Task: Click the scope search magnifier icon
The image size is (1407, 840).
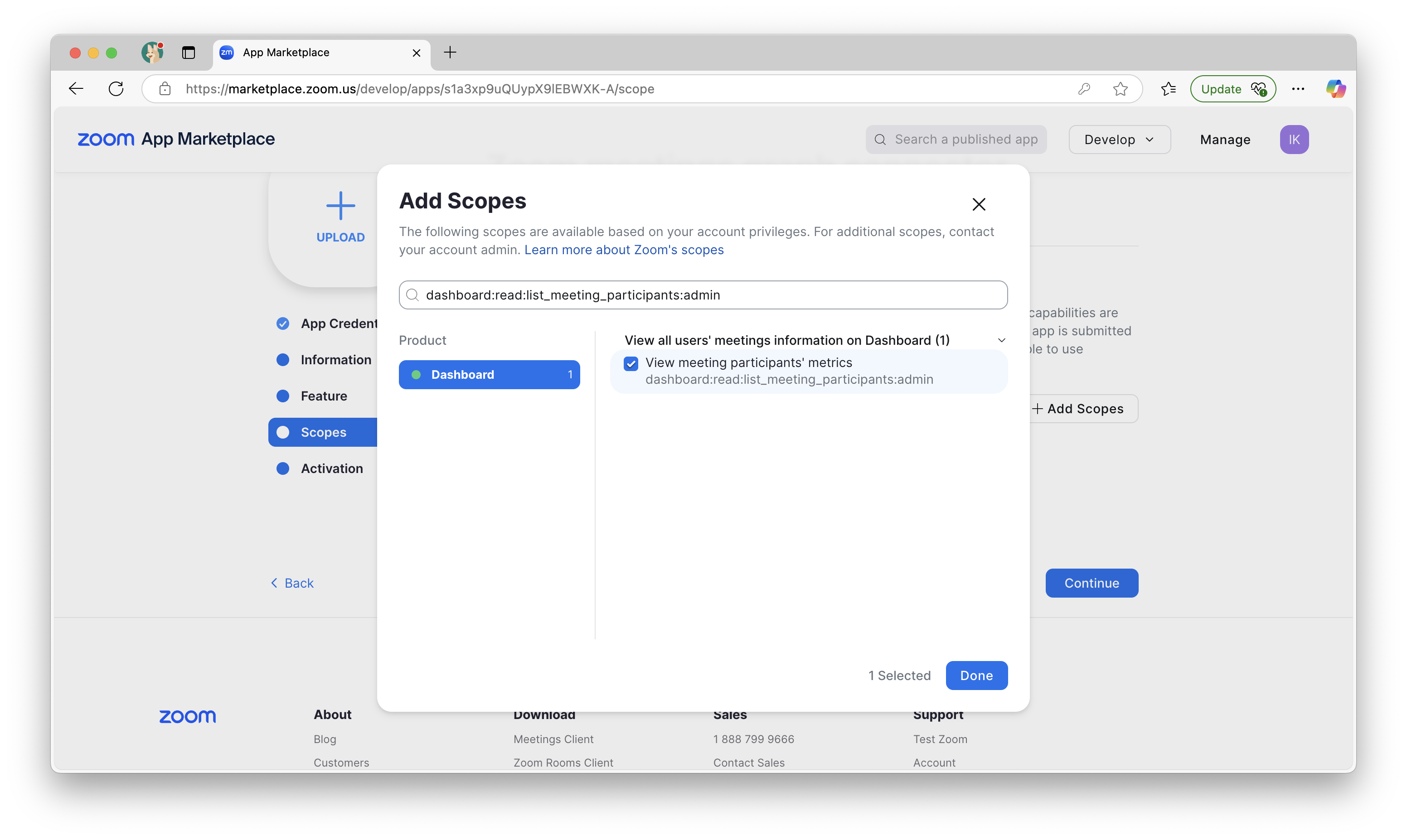Action: click(413, 295)
